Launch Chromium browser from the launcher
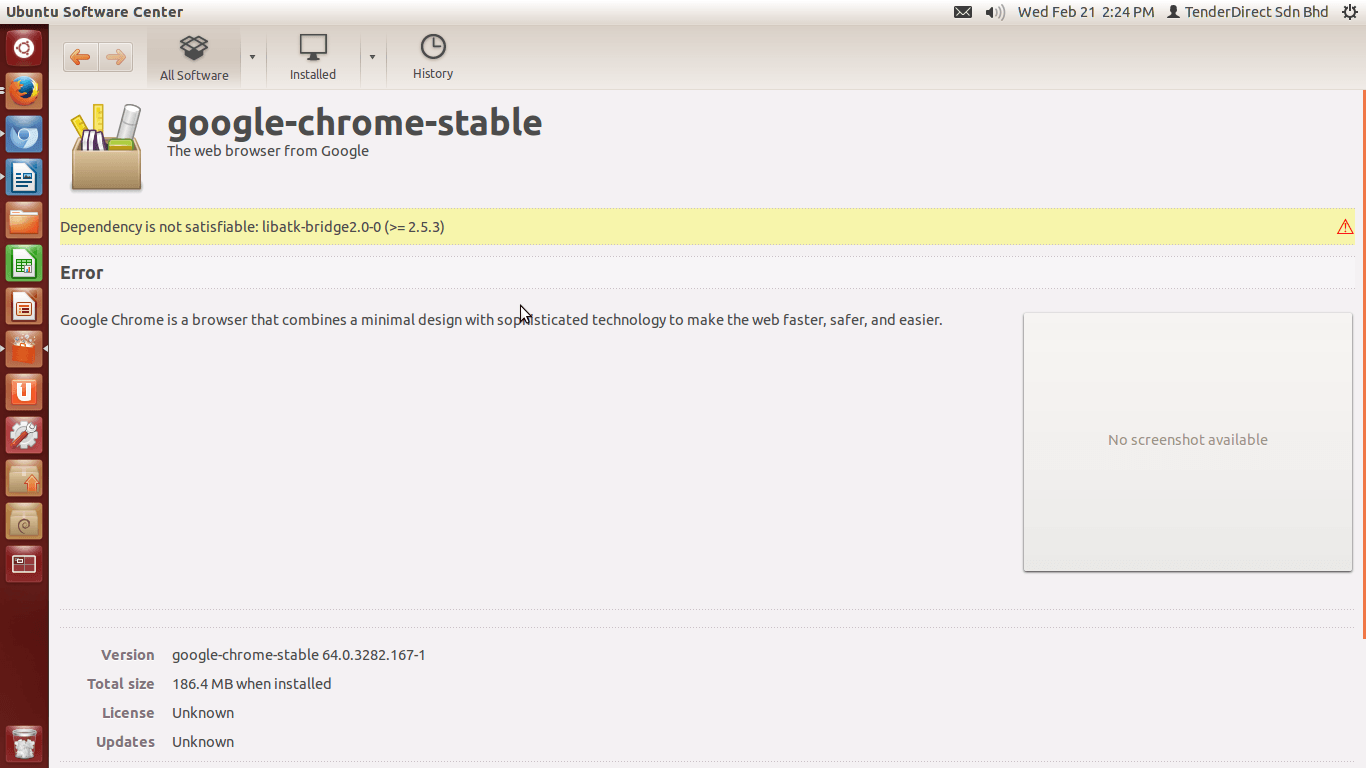This screenshot has height=768, width=1366. [24, 134]
